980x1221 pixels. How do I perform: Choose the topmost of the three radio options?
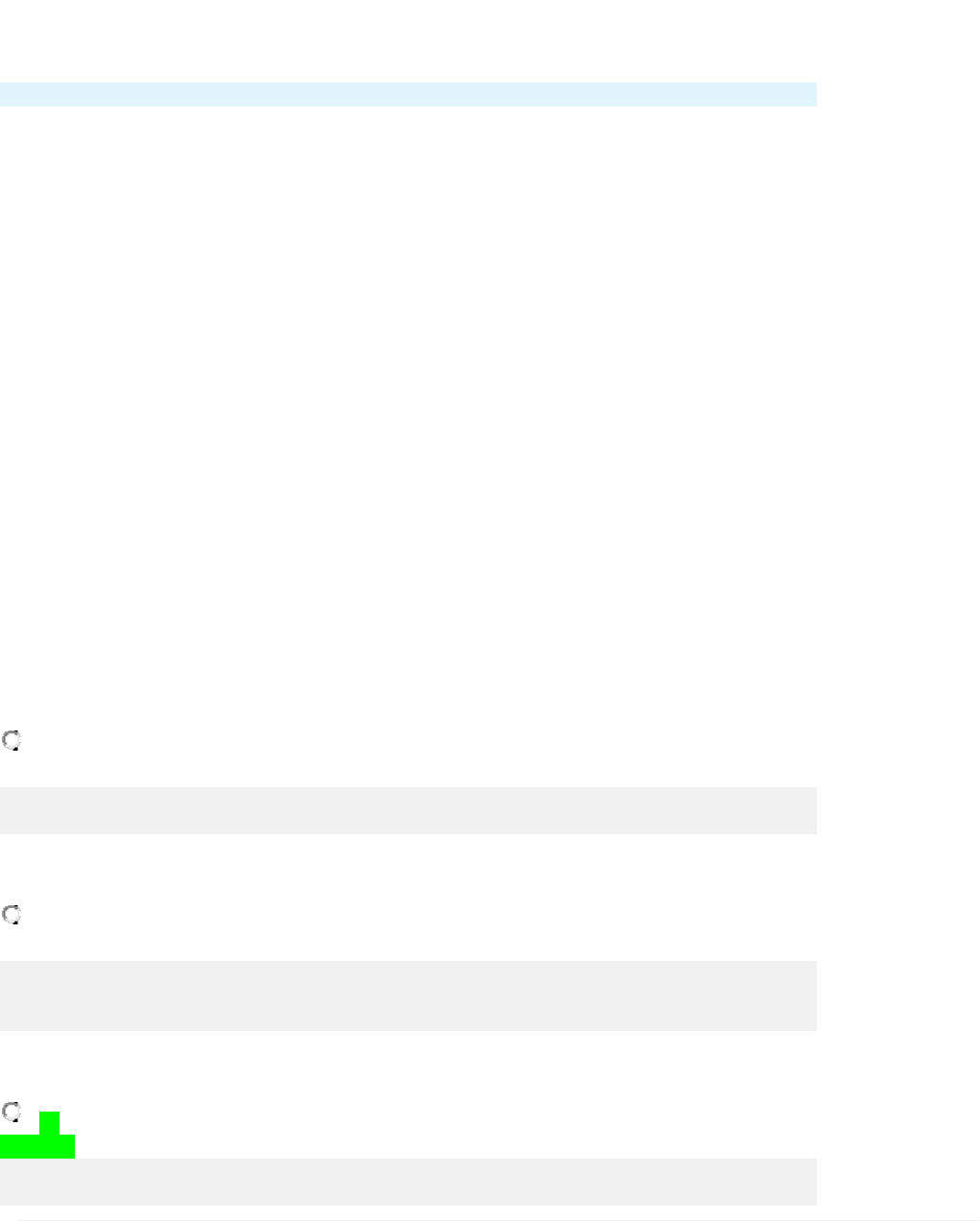[x=11, y=740]
